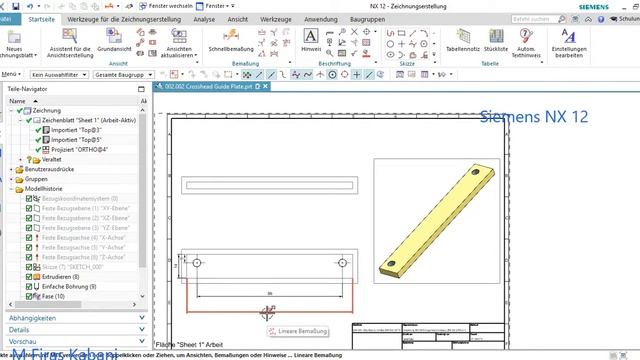
Task: Insert a Grundansicht base view
Action: tap(114, 40)
